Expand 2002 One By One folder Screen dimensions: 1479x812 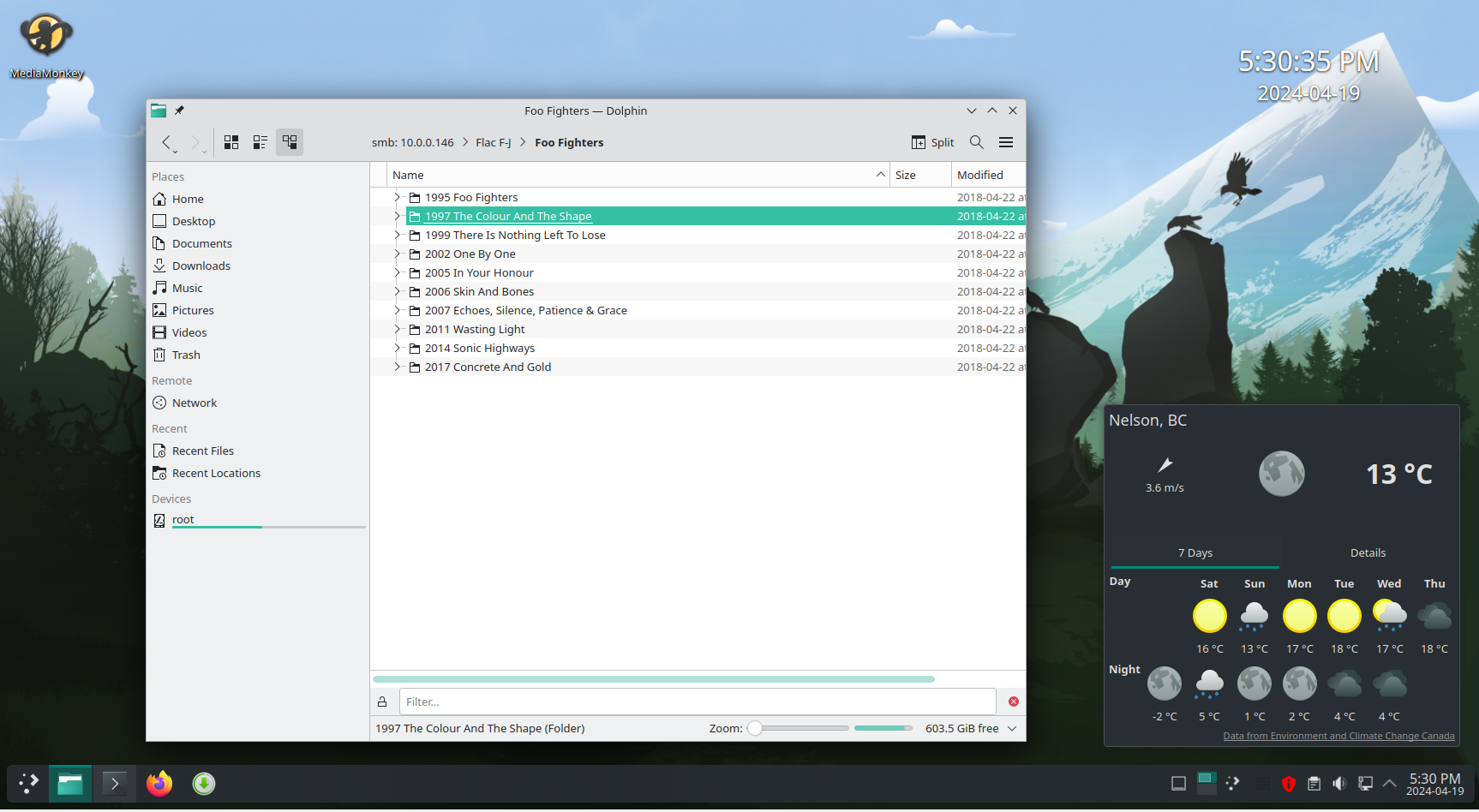point(397,254)
